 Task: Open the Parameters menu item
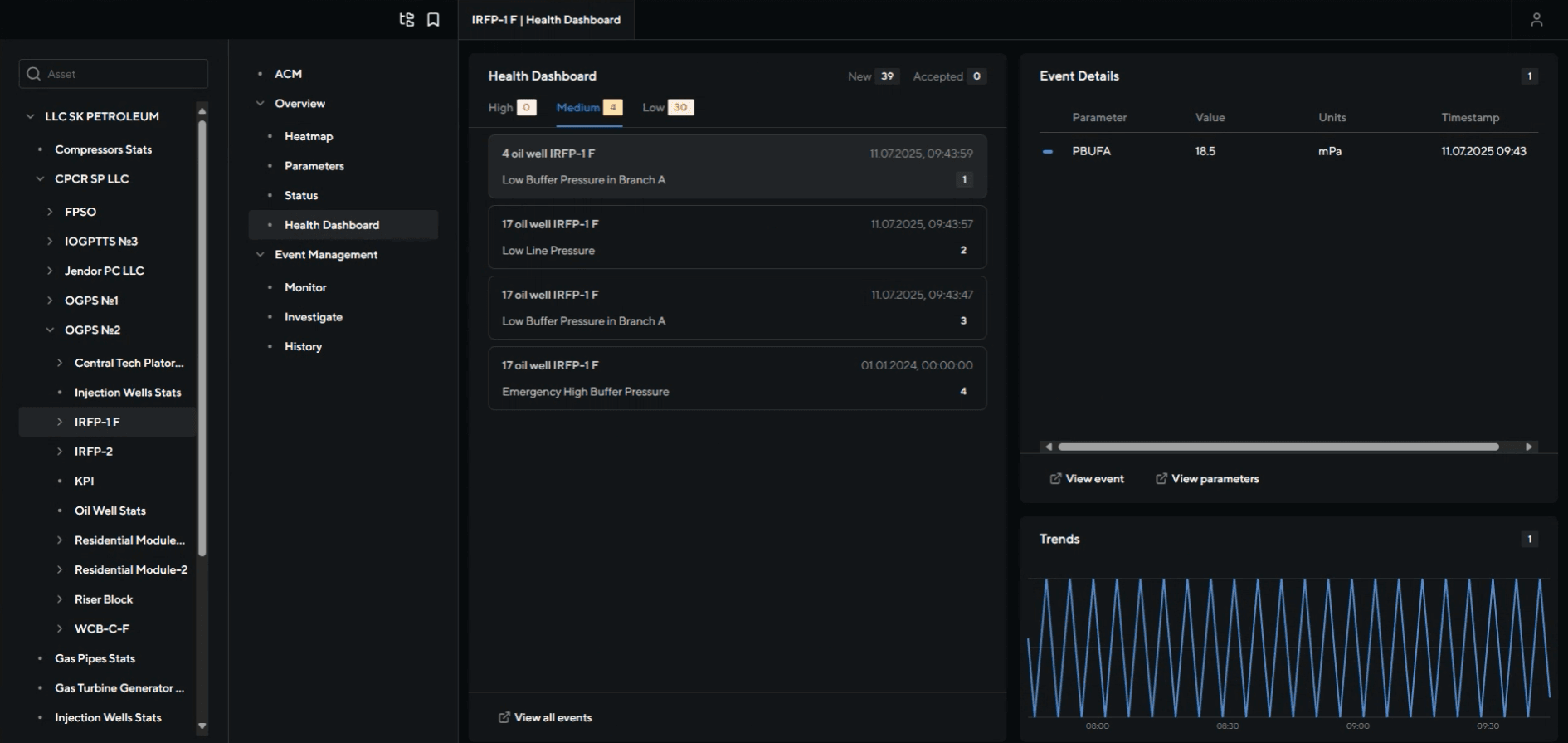[314, 166]
